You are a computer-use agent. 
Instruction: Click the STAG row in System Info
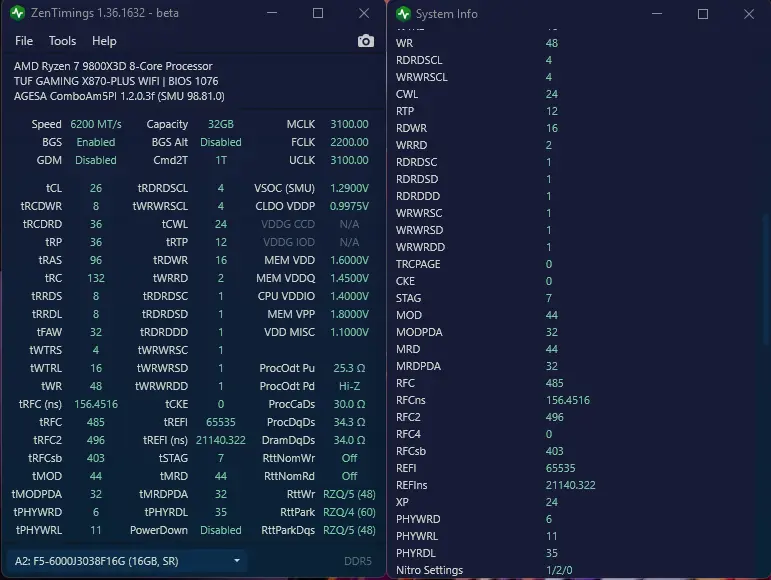[x=575, y=298]
